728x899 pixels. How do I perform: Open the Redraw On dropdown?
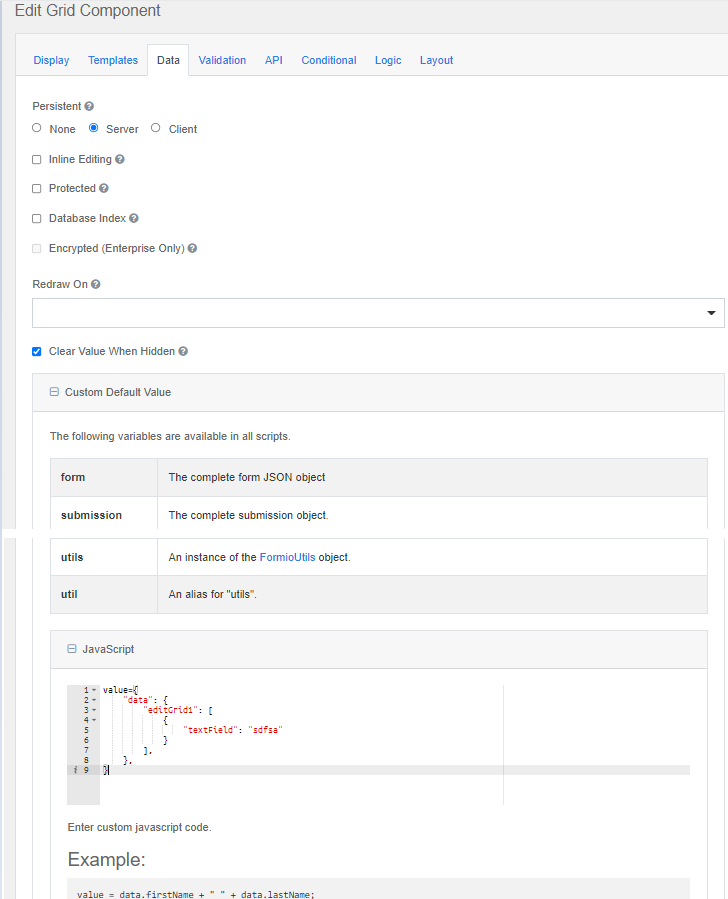(x=710, y=313)
